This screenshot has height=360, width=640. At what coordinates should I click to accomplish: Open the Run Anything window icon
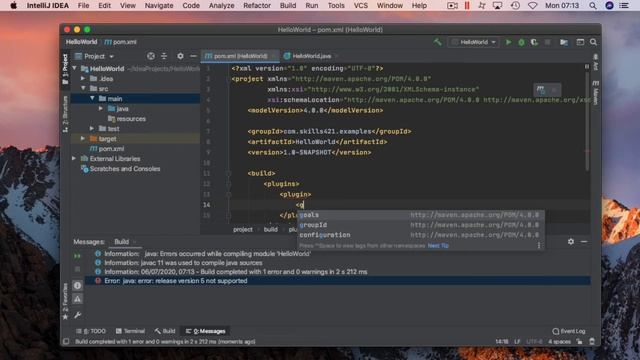point(580,42)
